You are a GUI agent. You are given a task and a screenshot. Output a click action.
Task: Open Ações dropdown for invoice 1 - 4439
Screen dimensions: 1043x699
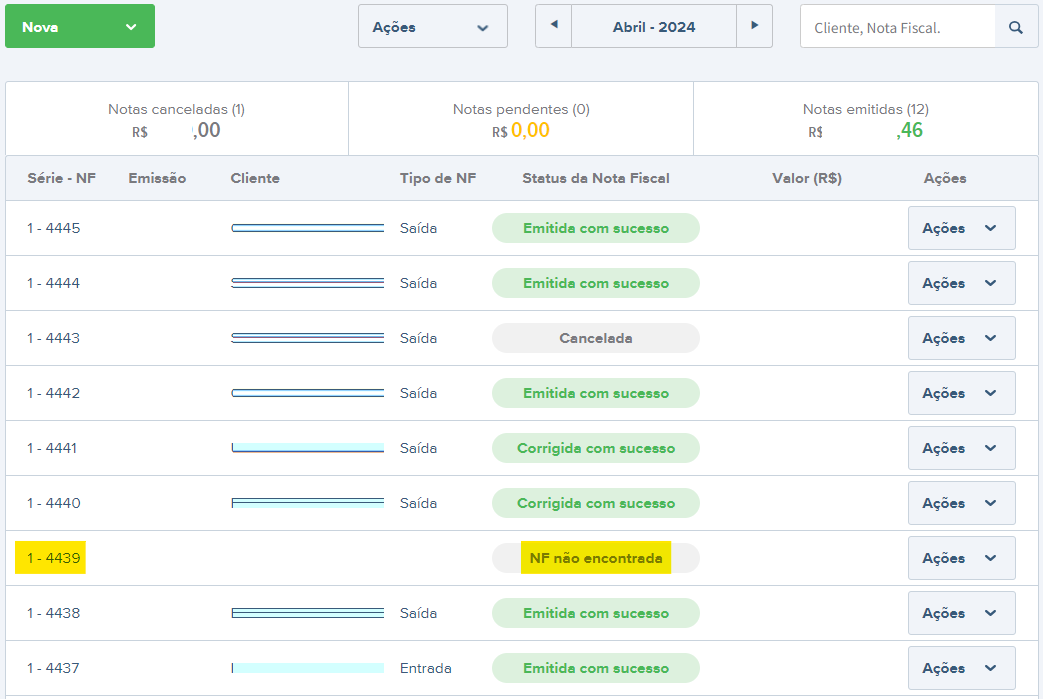tap(961, 558)
